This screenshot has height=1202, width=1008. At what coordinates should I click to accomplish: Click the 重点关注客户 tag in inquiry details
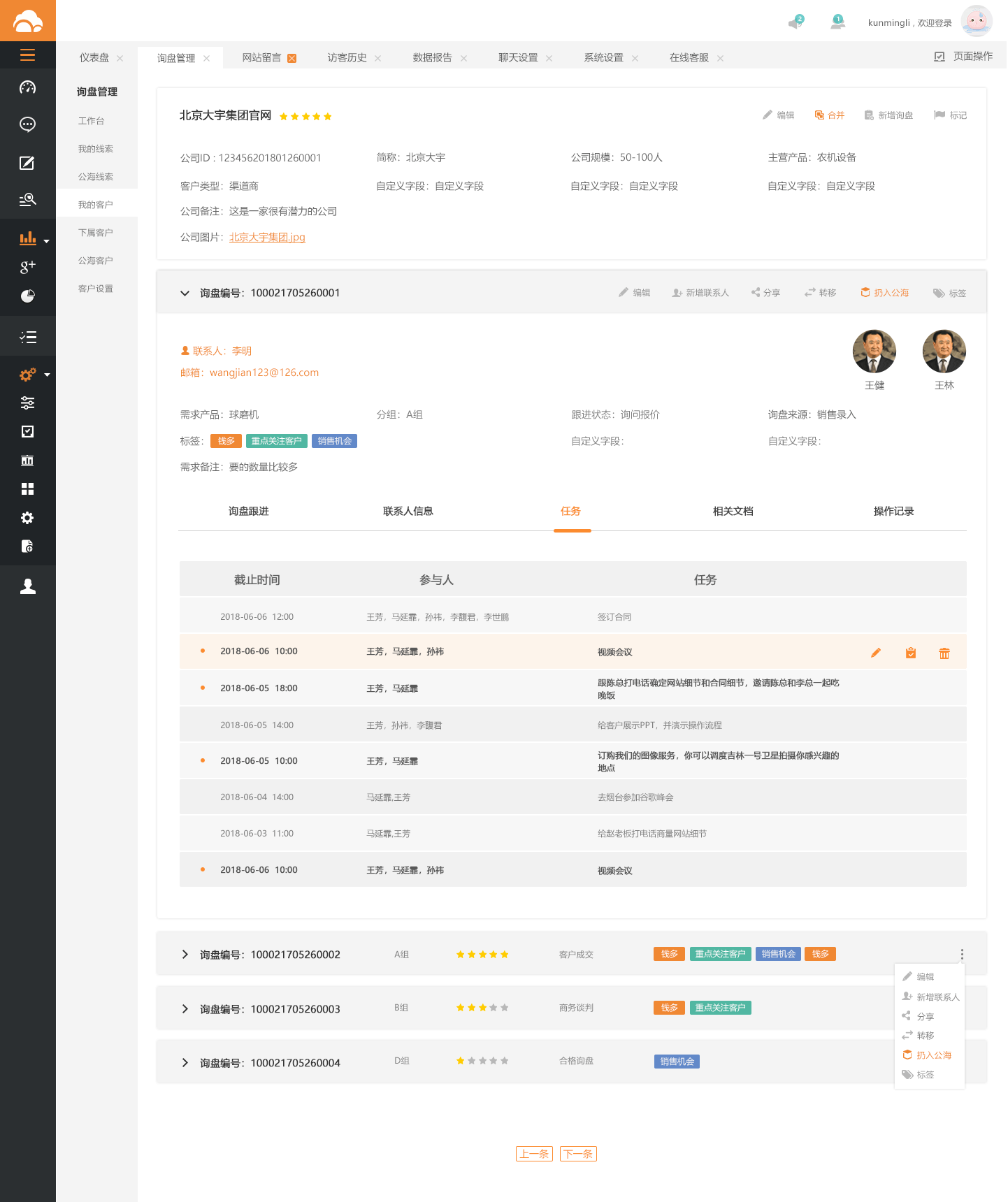point(277,441)
